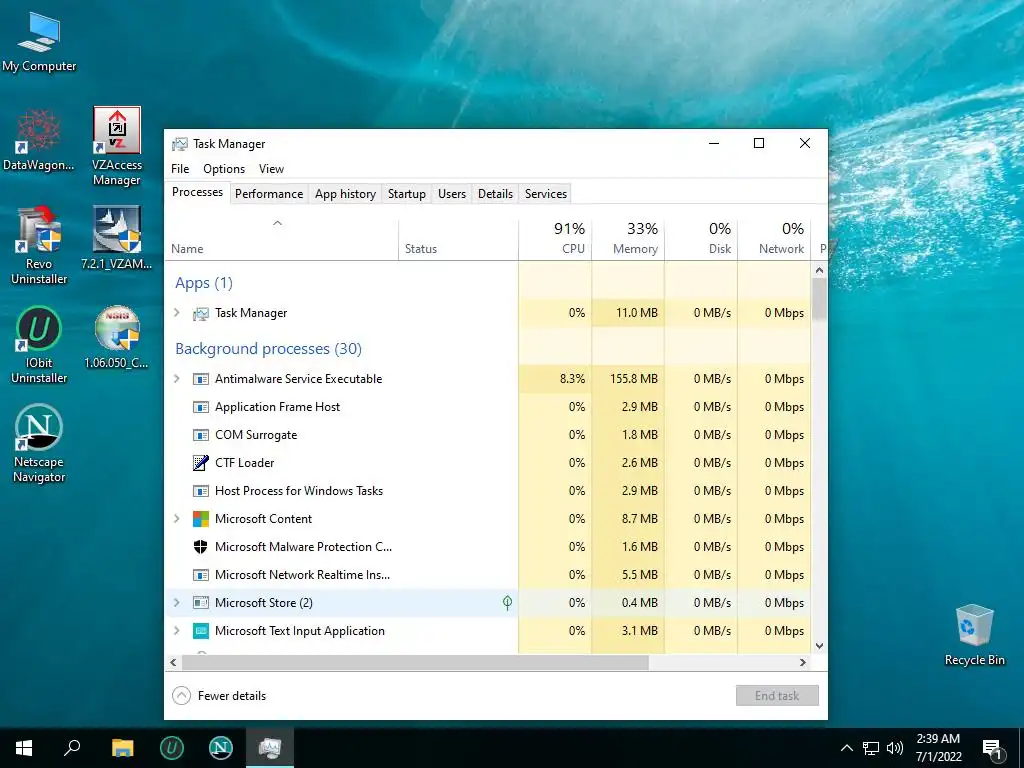Open network status tray icon
1024x768 pixels.
871,748
